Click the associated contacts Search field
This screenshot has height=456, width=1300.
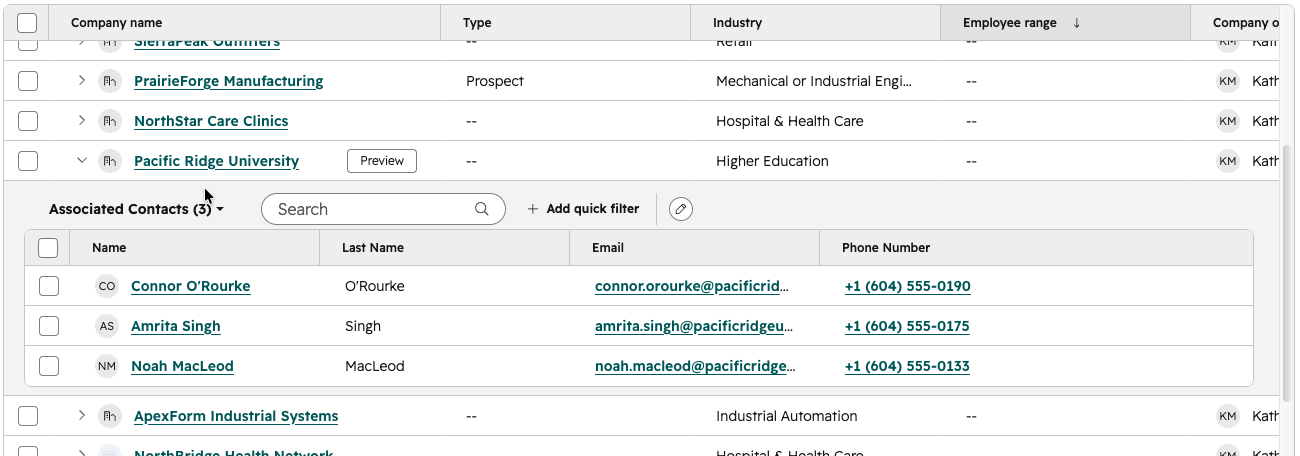click(383, 209)
